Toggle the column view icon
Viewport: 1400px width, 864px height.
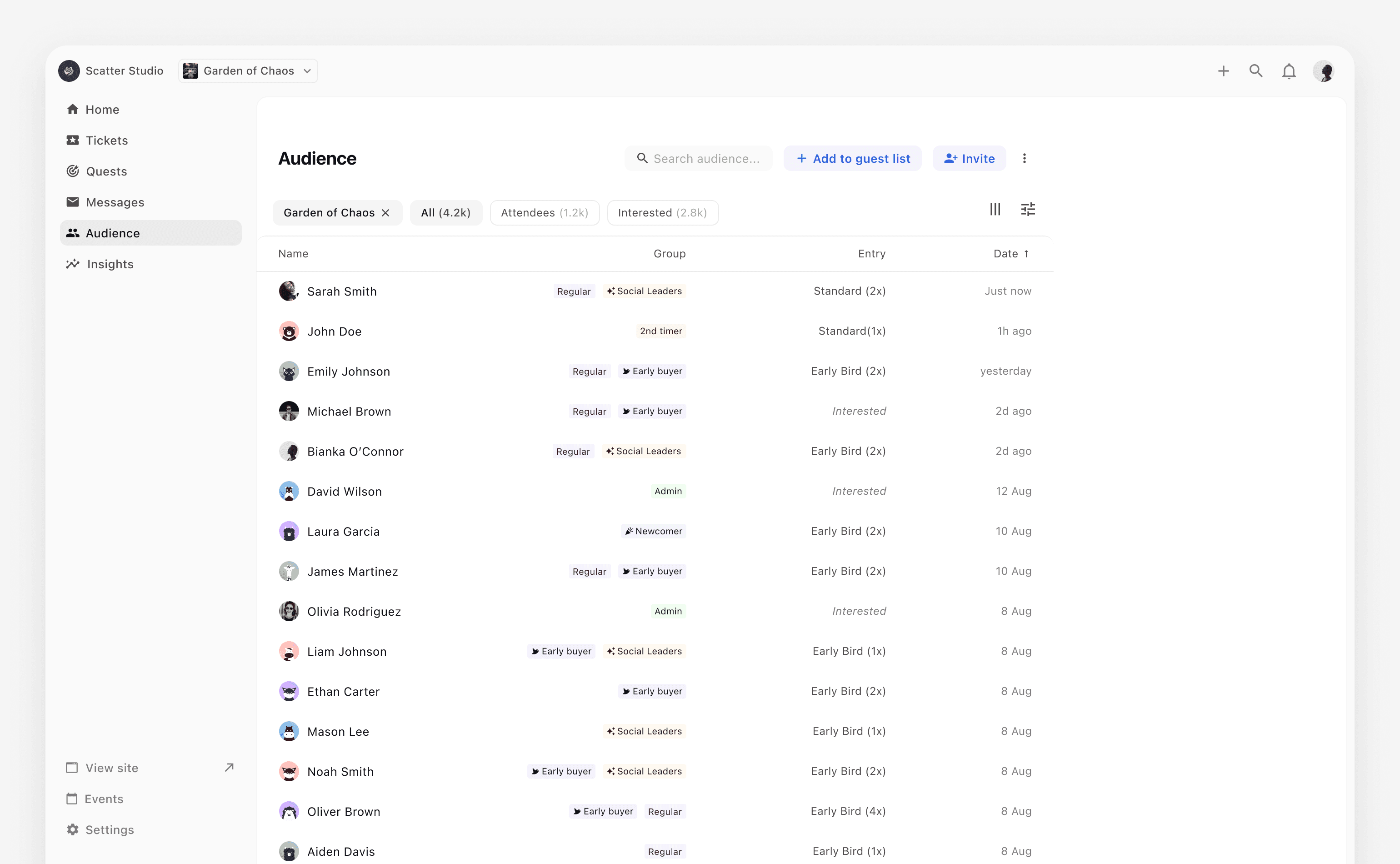click(995, 210)
